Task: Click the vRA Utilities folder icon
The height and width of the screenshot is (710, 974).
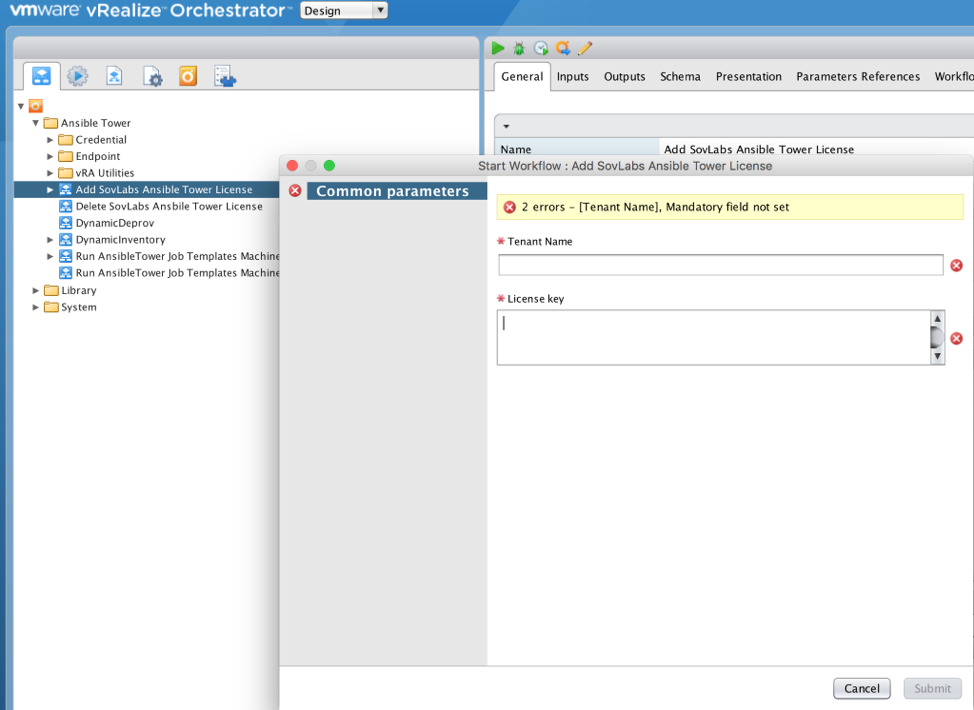Action: click(65, 173)
